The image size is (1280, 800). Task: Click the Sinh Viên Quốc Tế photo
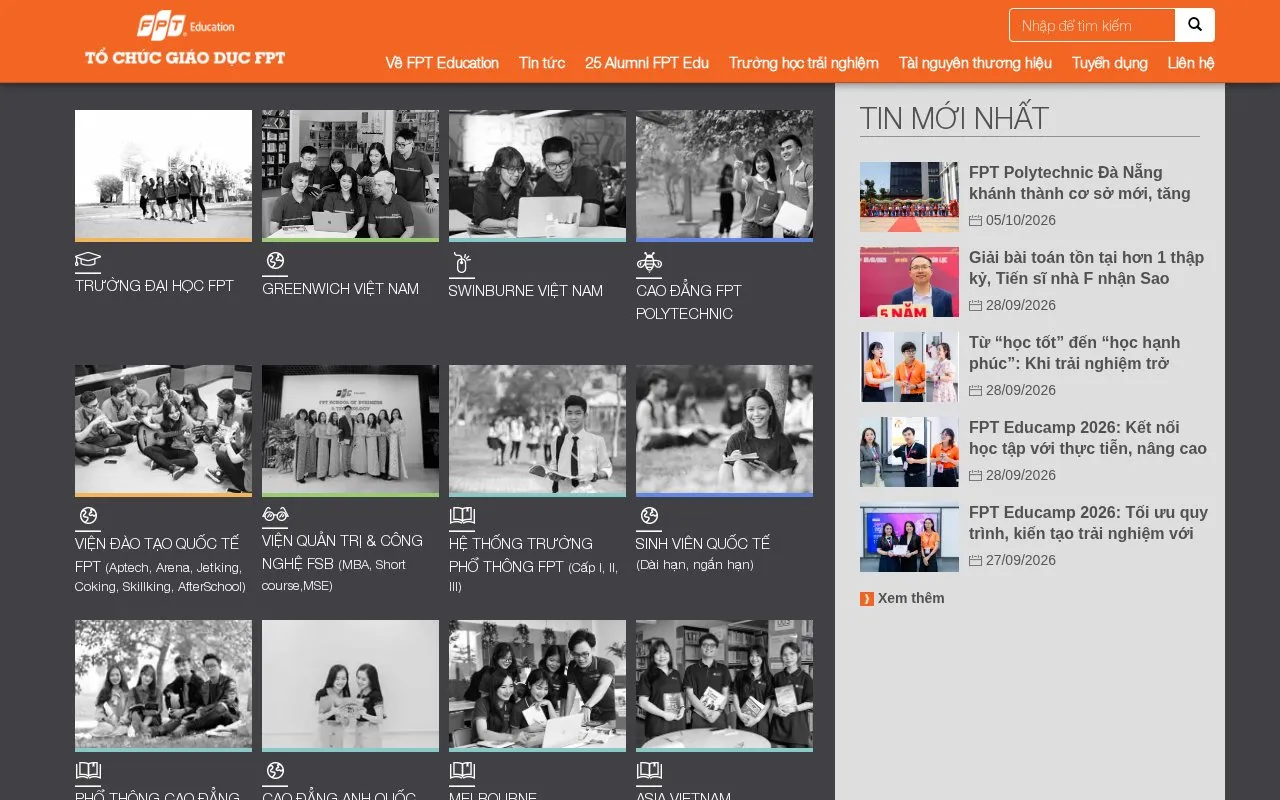tap(724, 431)
